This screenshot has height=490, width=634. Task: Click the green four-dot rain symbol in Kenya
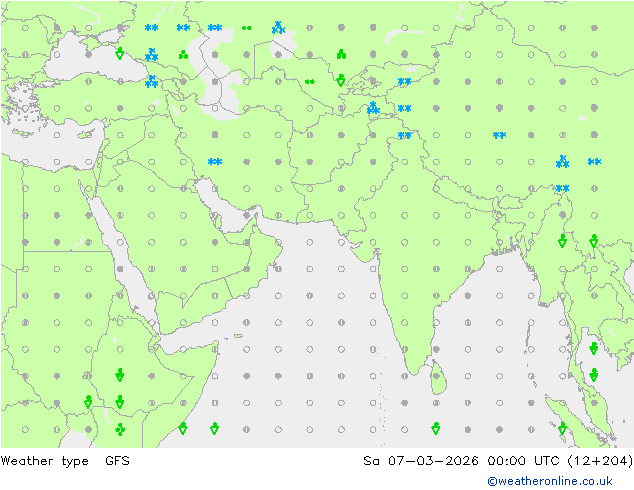[120, 429]
